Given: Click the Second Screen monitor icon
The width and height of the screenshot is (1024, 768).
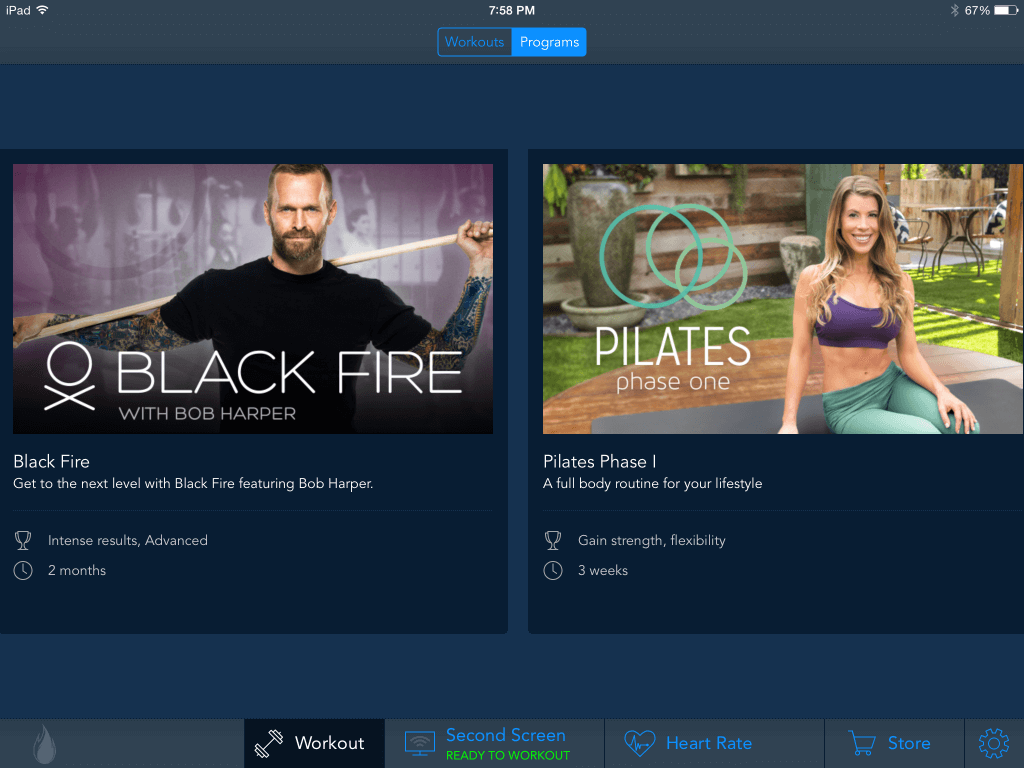Looking at the screenshot, I should (x=419, y=744).
